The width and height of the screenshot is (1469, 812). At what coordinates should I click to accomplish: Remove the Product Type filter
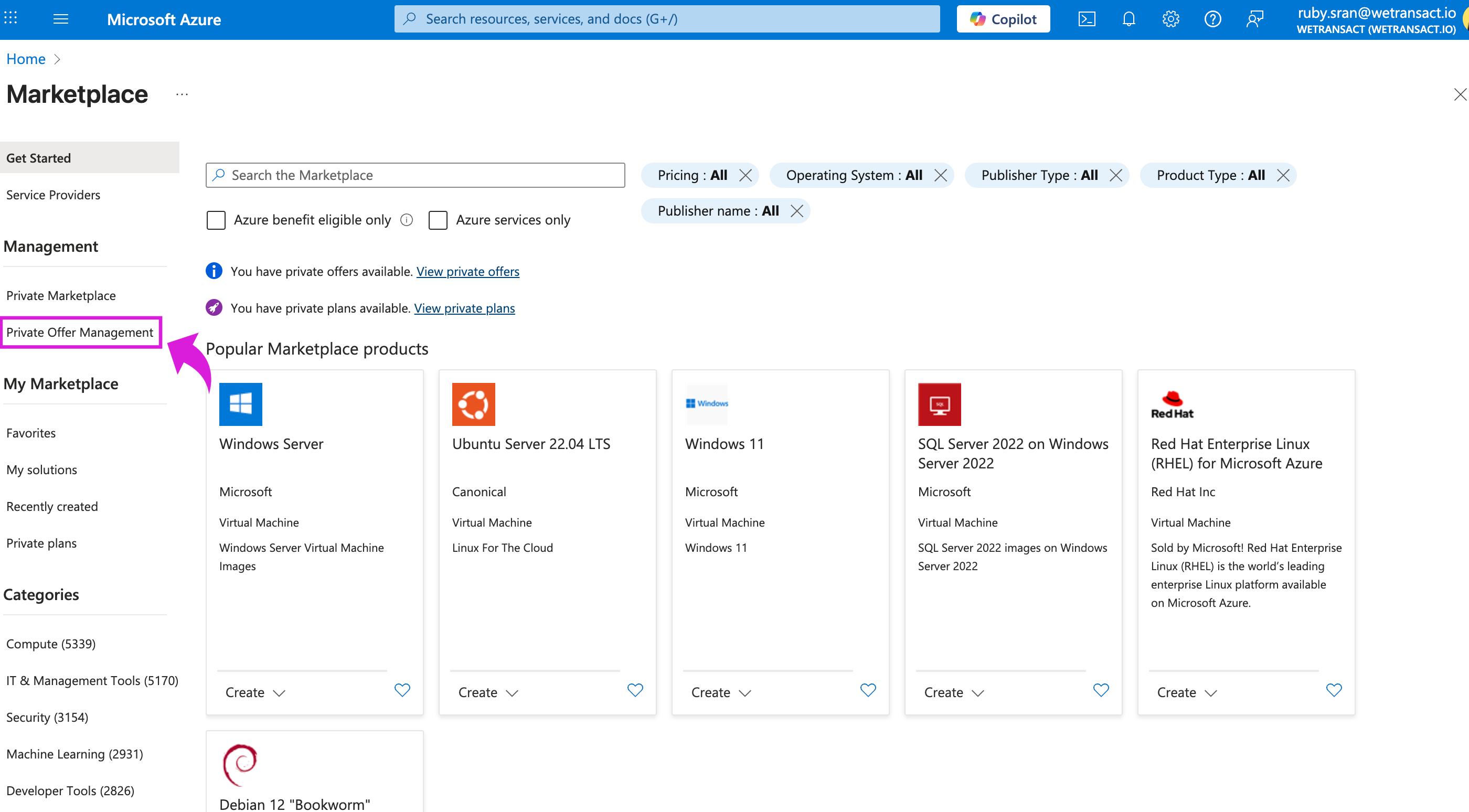pos(1283,175)
